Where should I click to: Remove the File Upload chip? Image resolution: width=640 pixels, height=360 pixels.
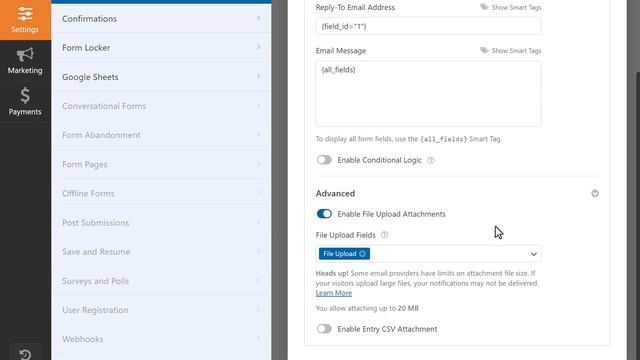(x=362, y=254)
